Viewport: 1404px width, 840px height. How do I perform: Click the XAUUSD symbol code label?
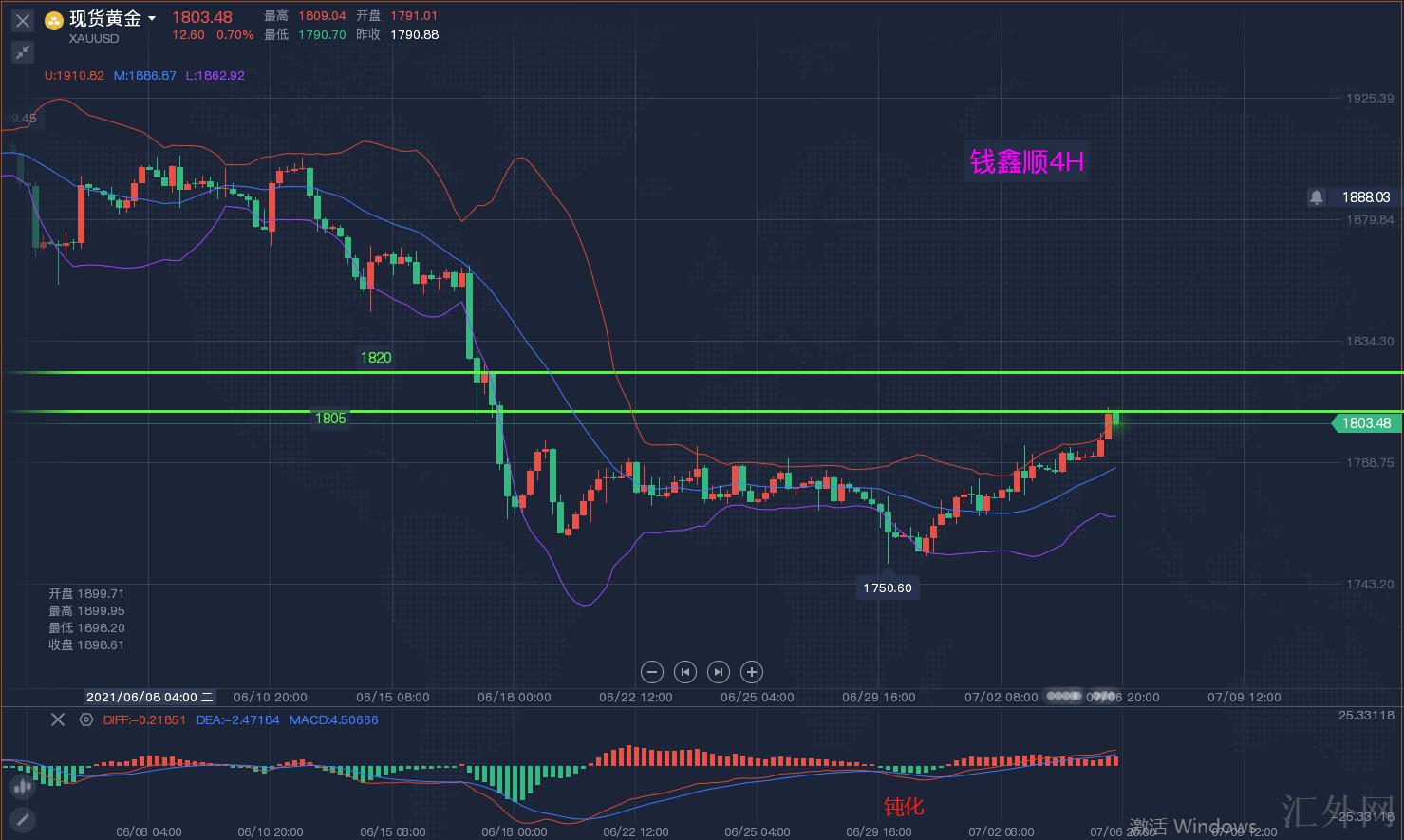(x=94, y=39)
